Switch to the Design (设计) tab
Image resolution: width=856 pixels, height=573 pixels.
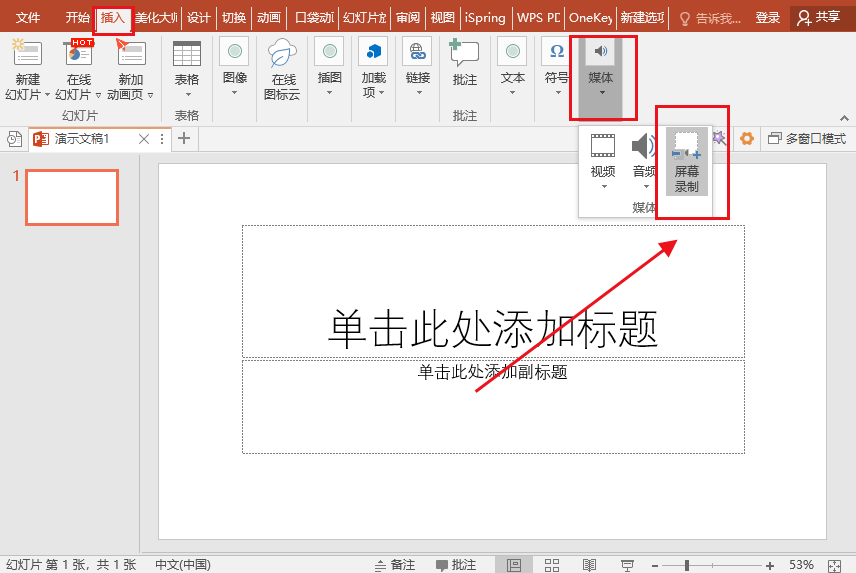(x=198, y=18)
